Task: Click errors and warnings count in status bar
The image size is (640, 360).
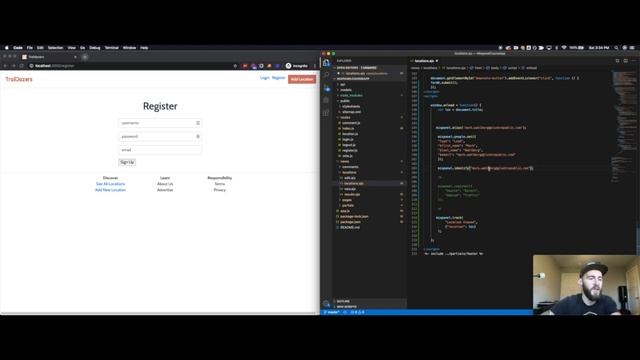Action: click(358, 312)
